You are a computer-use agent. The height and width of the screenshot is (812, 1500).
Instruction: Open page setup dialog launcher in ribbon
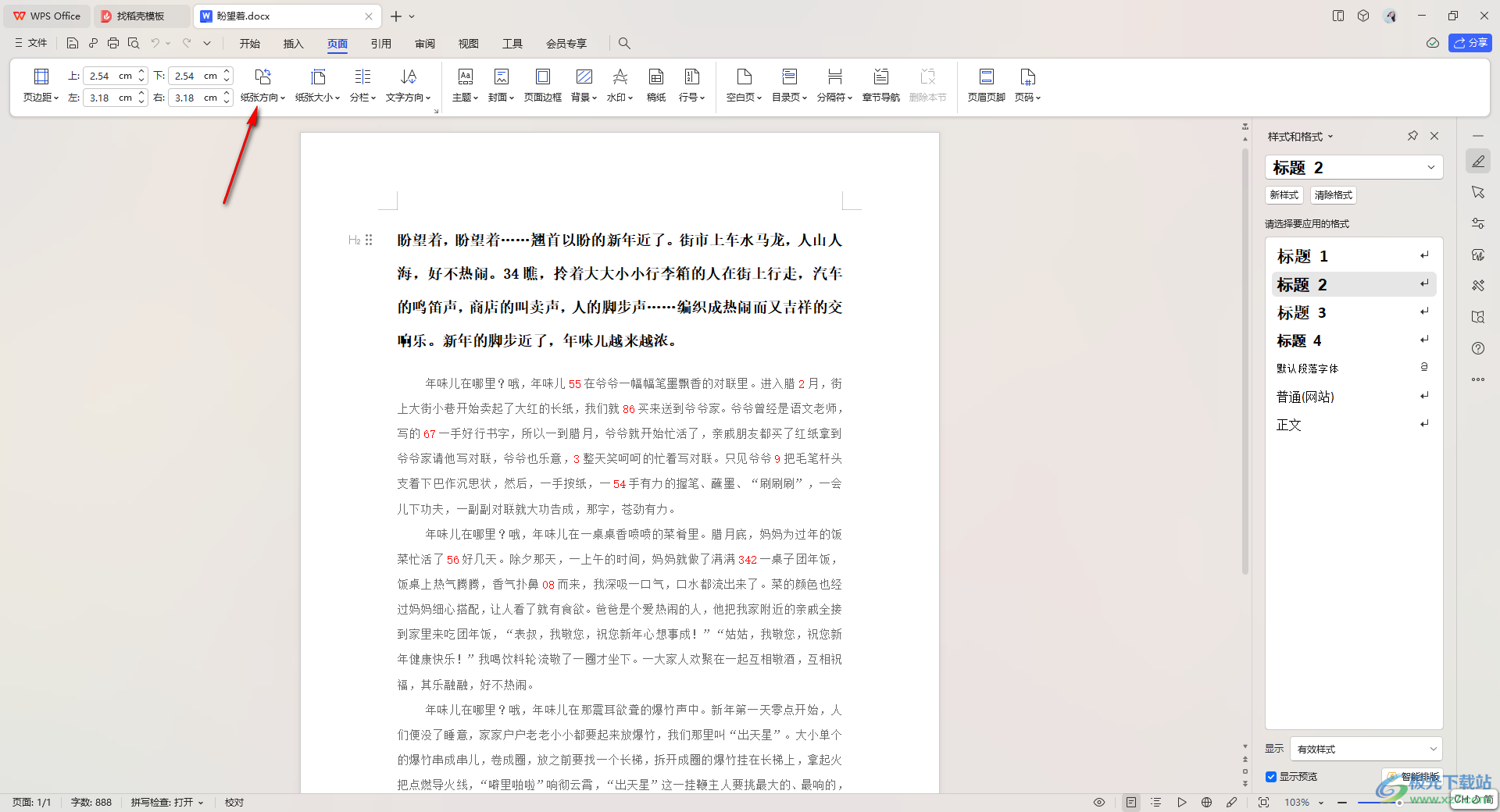coord(436,111)
